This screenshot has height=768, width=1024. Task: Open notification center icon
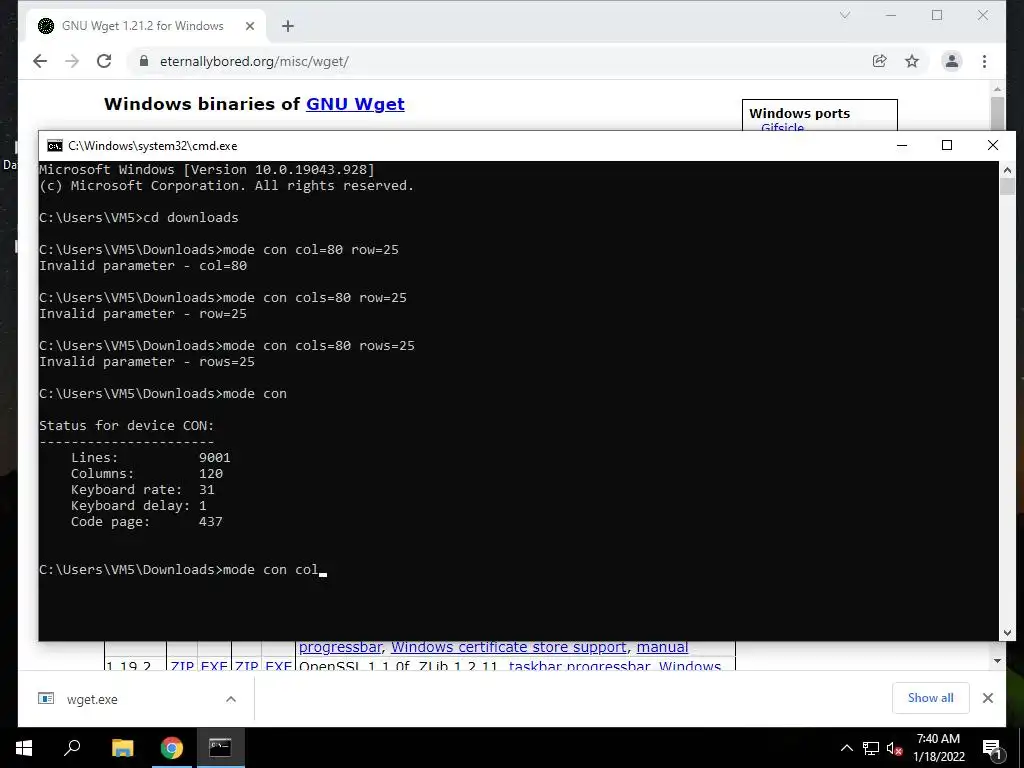pyautogui.click(x=992, y=748)
